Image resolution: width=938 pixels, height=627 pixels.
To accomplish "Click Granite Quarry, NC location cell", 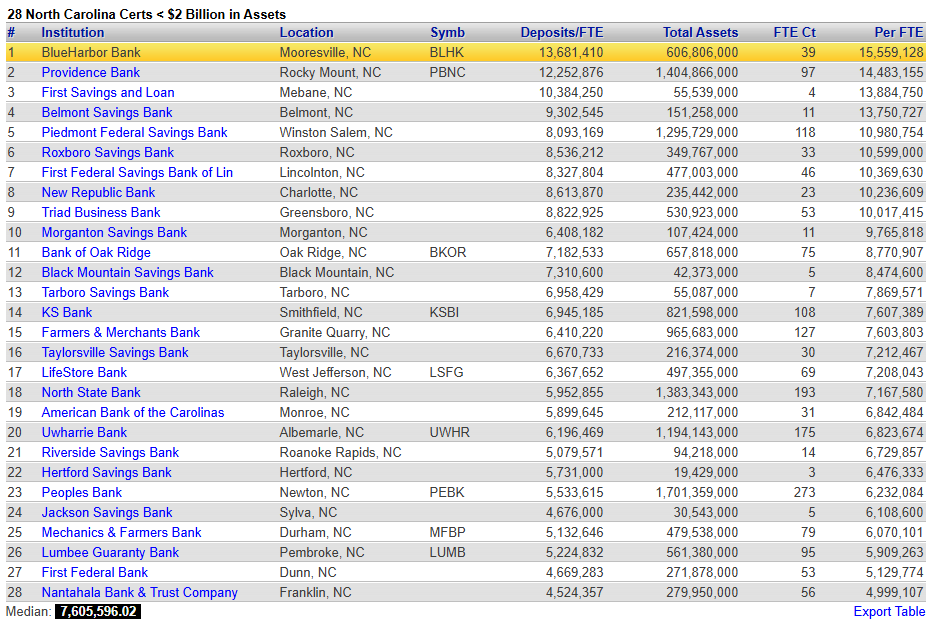I will pos(334,333).
